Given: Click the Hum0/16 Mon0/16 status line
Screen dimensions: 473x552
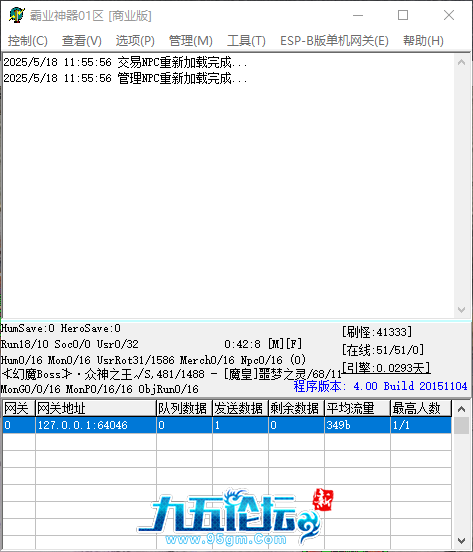Looking at the screenshot, I should click(x=153, y=360).
